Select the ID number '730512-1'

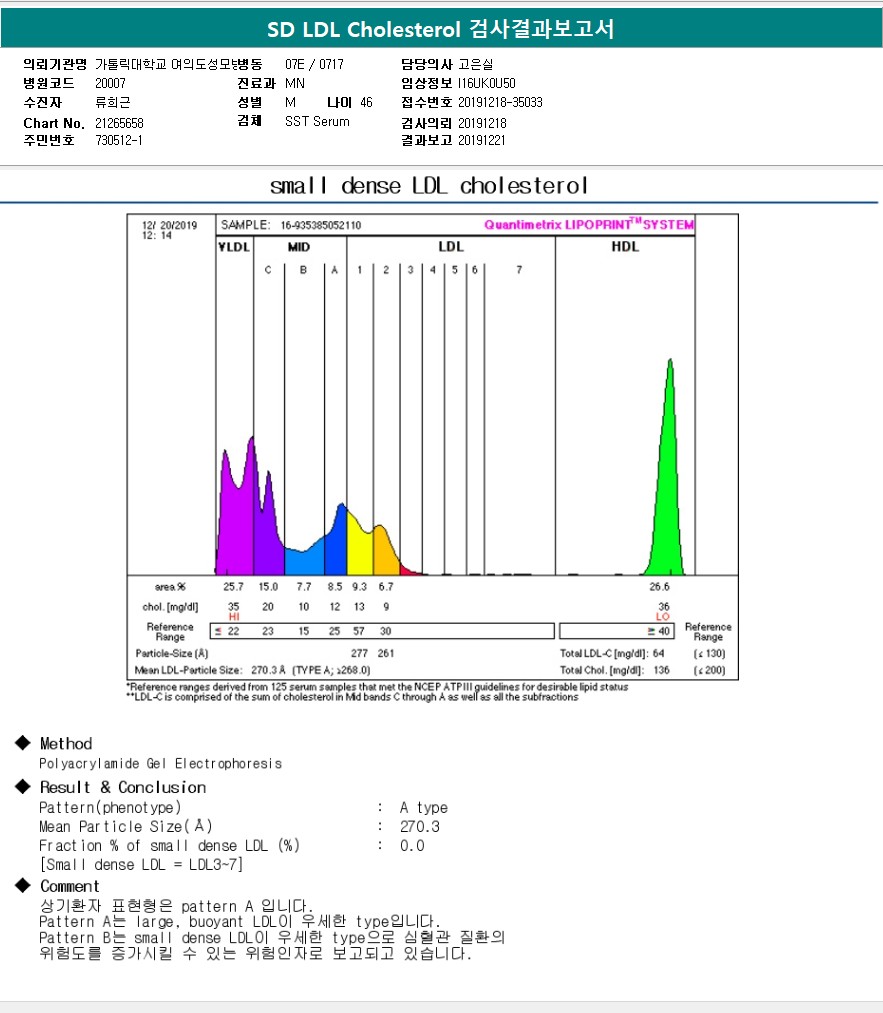[119, 140]
